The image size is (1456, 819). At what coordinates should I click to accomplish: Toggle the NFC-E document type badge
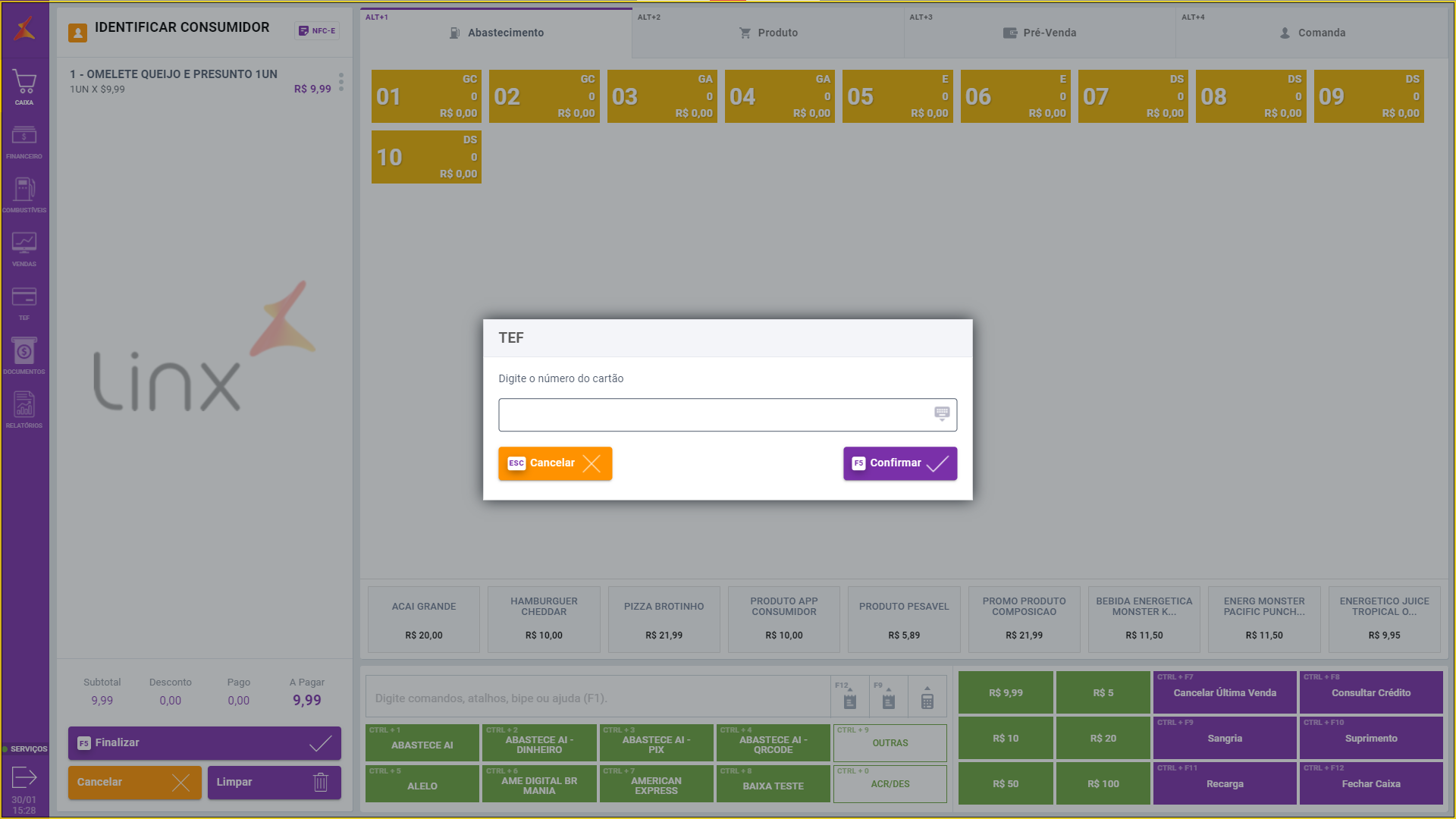point(317,31)
